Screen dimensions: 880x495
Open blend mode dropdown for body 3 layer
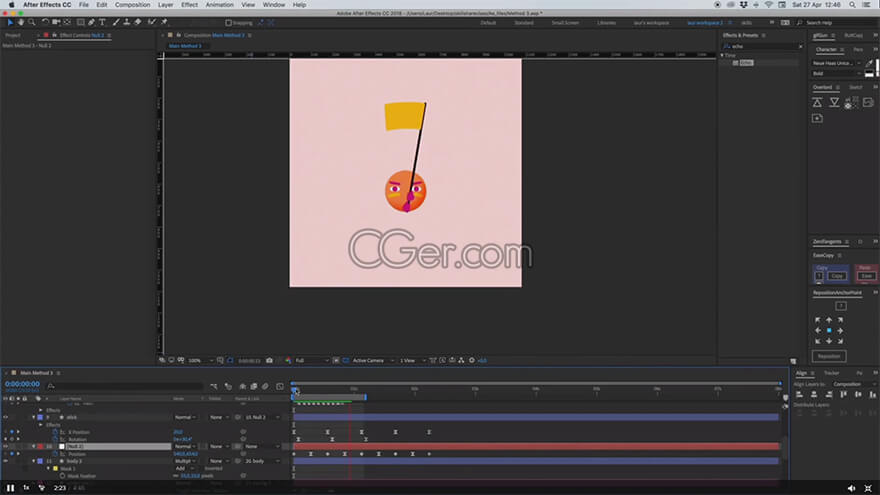pyautogui.click(x=185, y=461)
